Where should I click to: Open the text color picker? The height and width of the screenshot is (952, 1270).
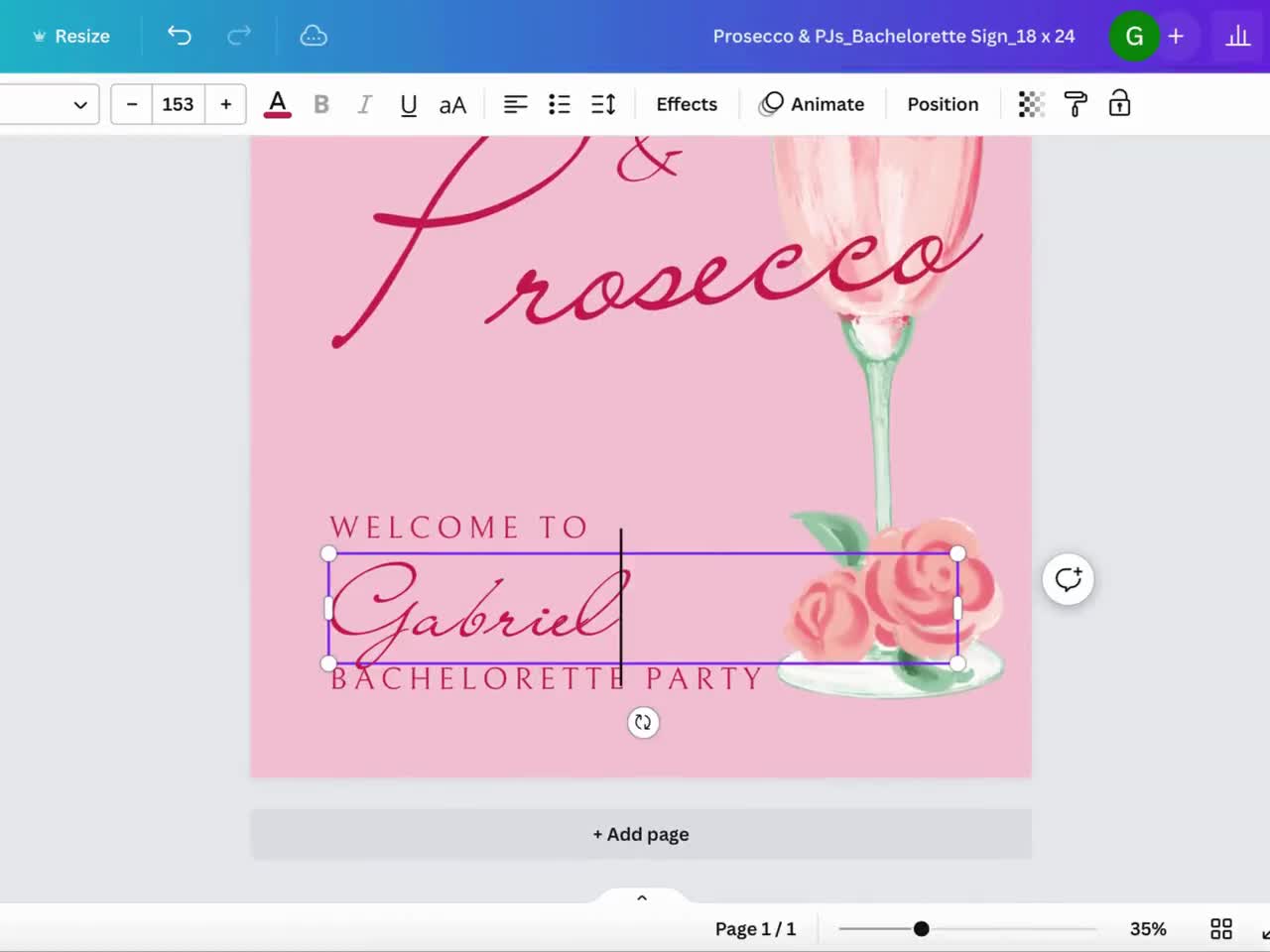(x=278, y=104)
